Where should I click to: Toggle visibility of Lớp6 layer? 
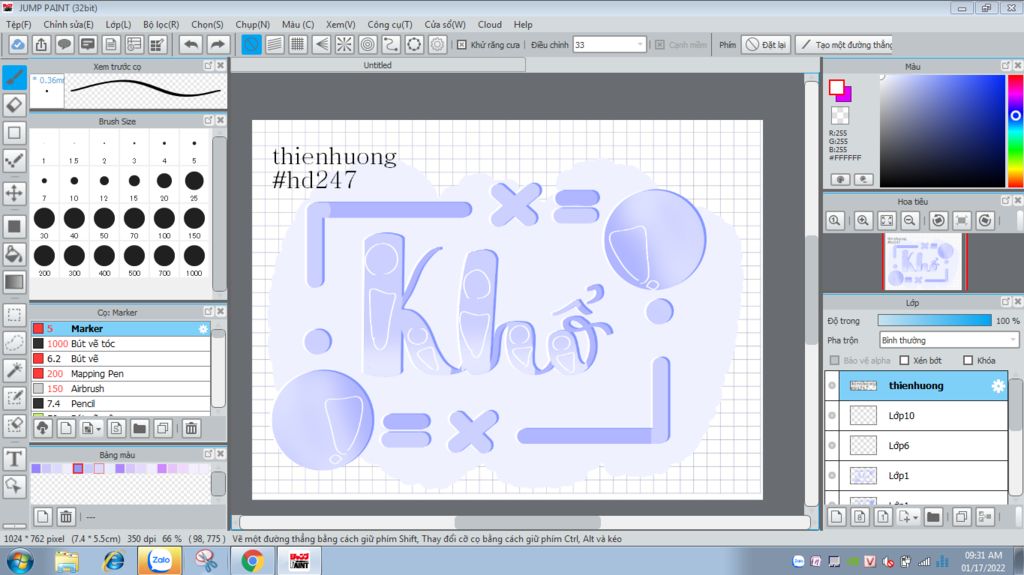pyautogui.click(x=832, y=446)
